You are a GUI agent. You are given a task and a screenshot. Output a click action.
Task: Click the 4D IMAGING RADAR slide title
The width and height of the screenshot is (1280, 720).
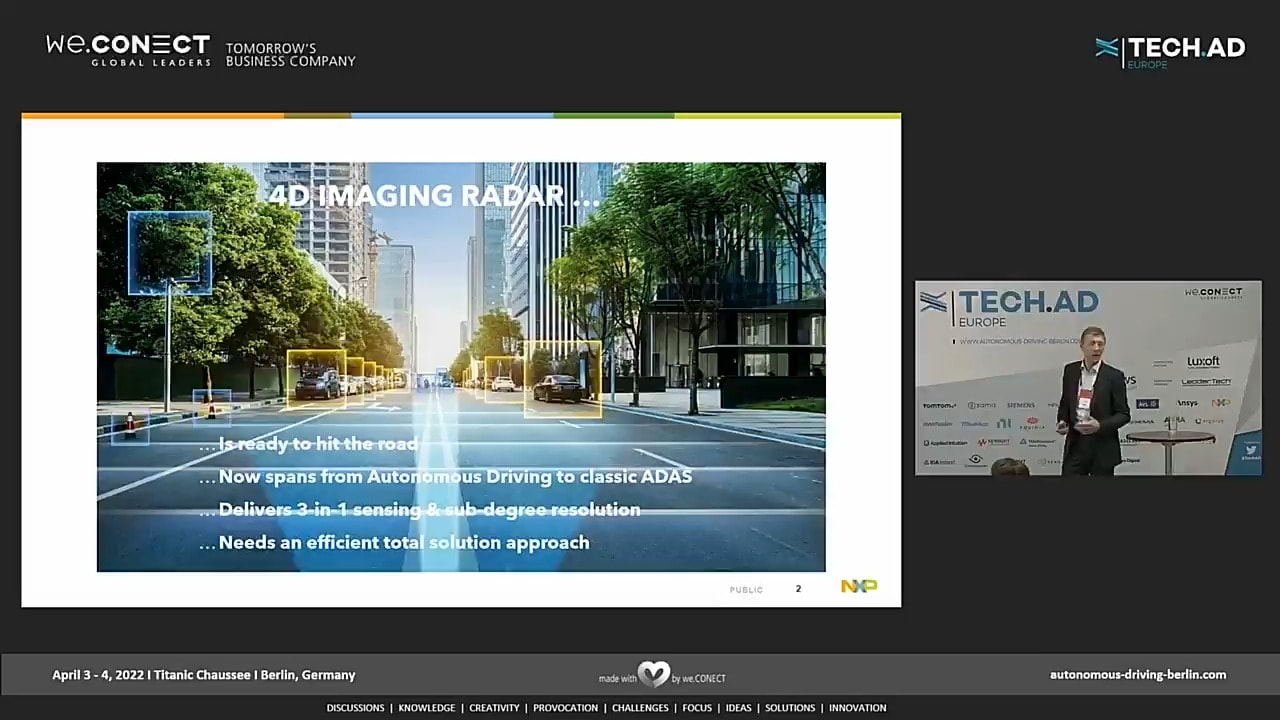click(x=434, y=196)
